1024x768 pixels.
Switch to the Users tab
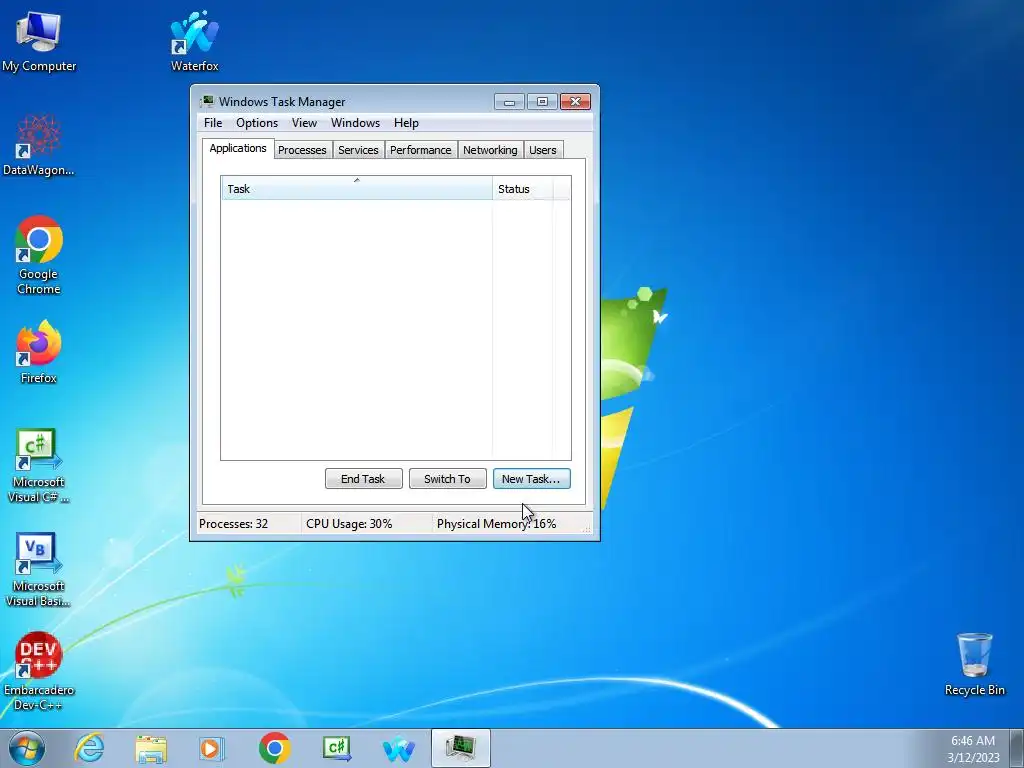543,150
